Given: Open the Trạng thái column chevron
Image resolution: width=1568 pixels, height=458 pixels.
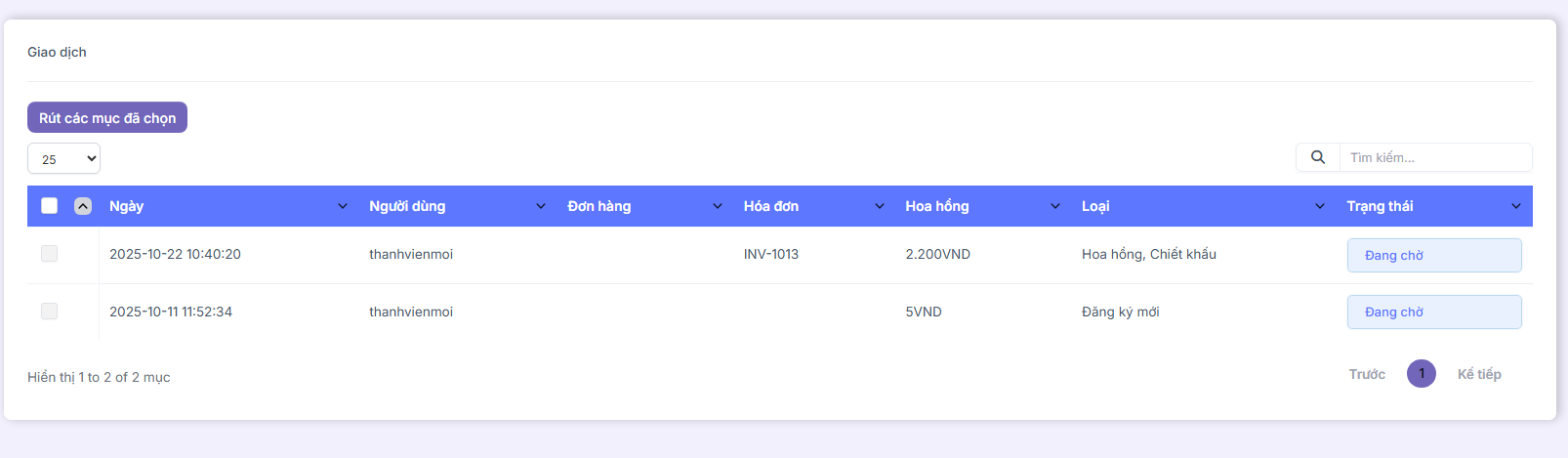Looking at the screenshot, I should (1516, 206).
